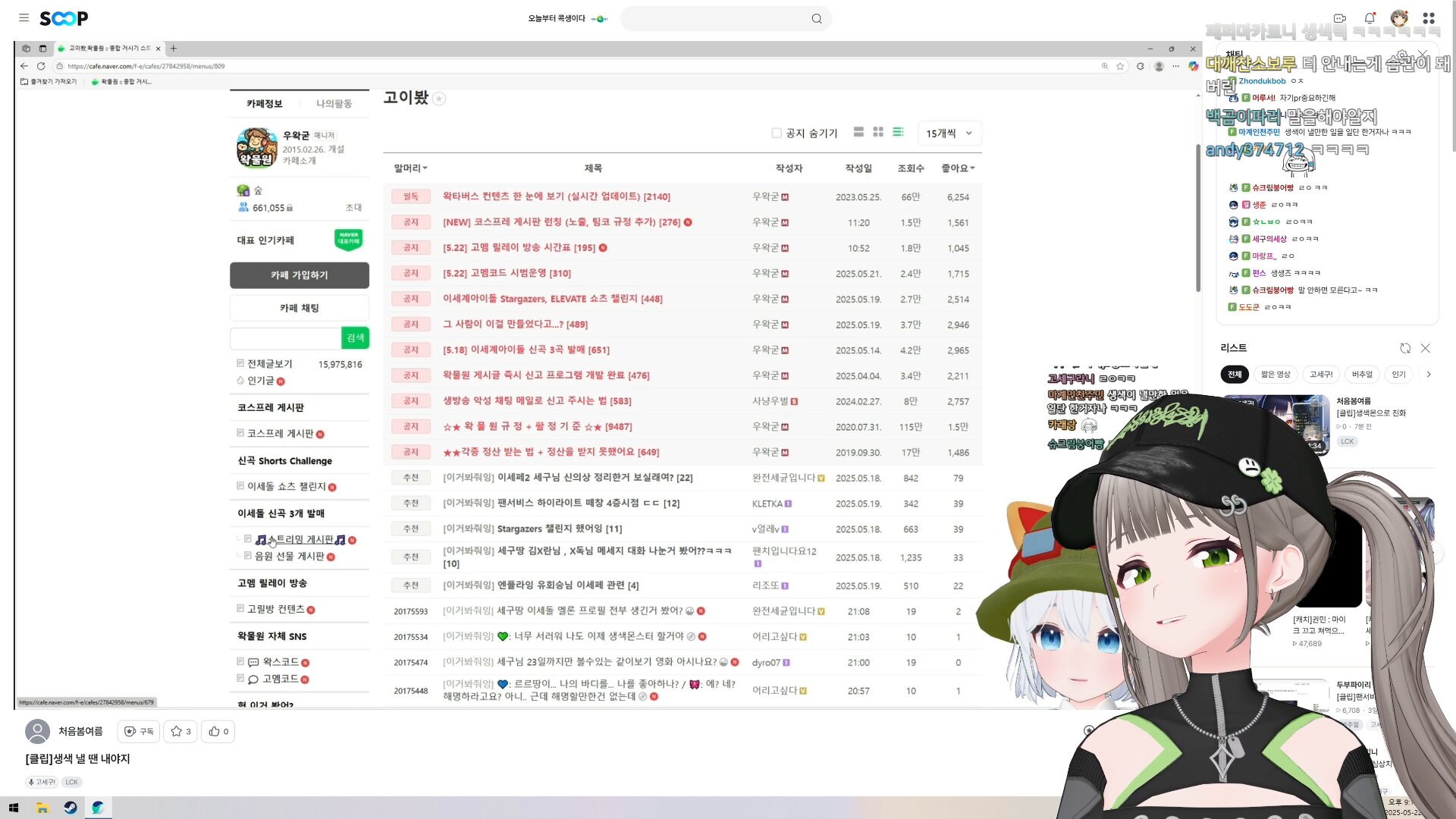Click the search magnifier icon
The image size is (1456, 819).
816,19
